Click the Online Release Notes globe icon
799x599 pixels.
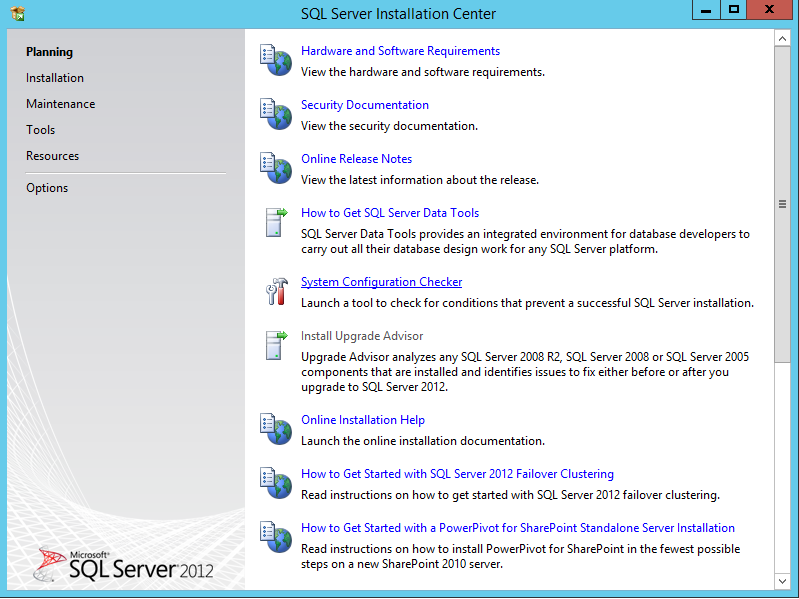[276, 168]
